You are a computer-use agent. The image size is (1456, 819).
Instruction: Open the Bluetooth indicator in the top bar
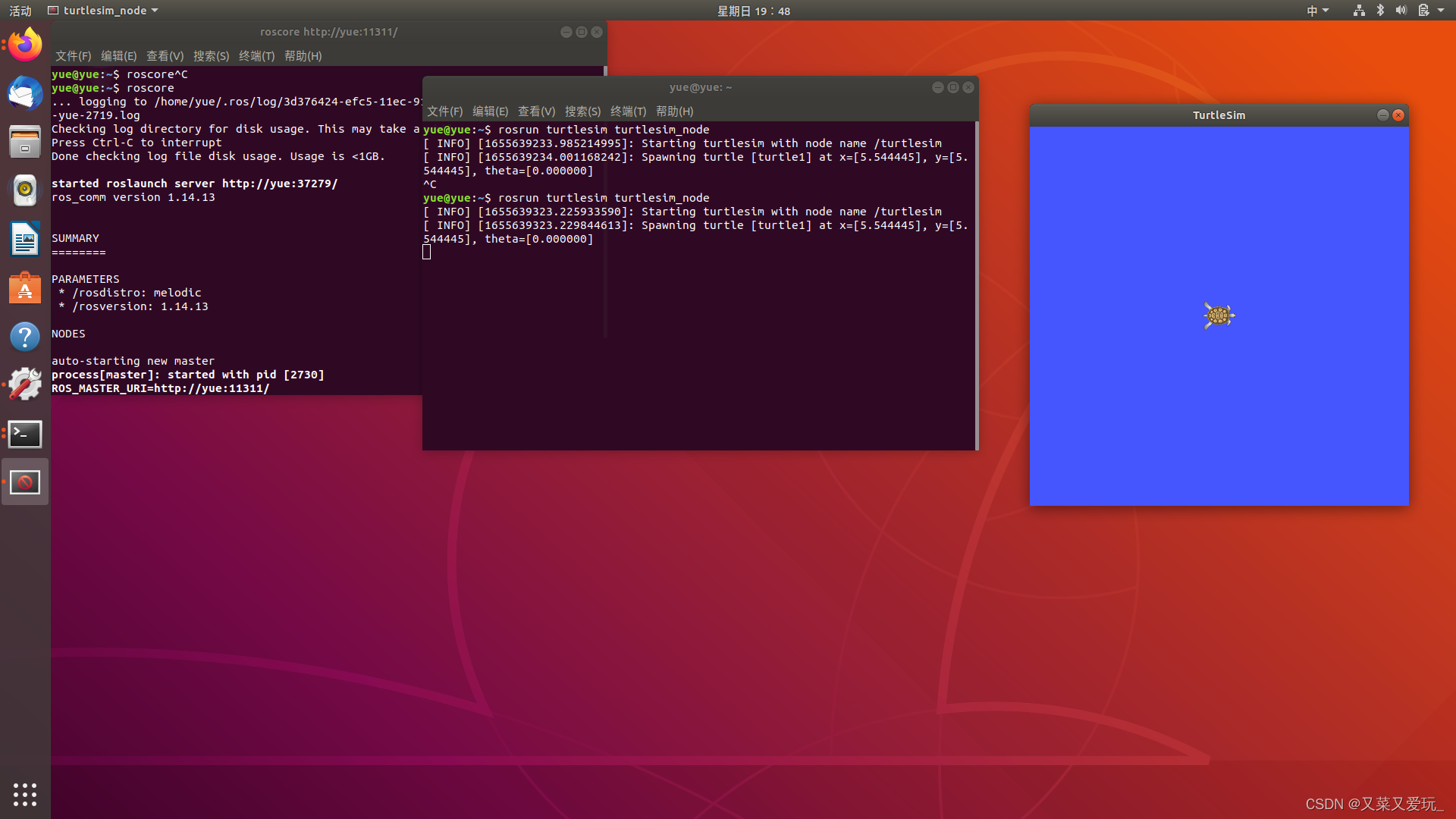click(x=1380, y=11)
